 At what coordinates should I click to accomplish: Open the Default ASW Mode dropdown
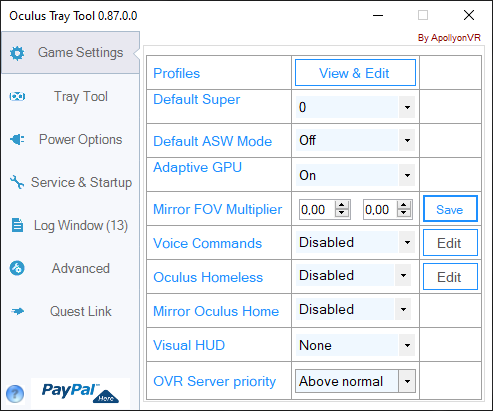click(355, 140)
